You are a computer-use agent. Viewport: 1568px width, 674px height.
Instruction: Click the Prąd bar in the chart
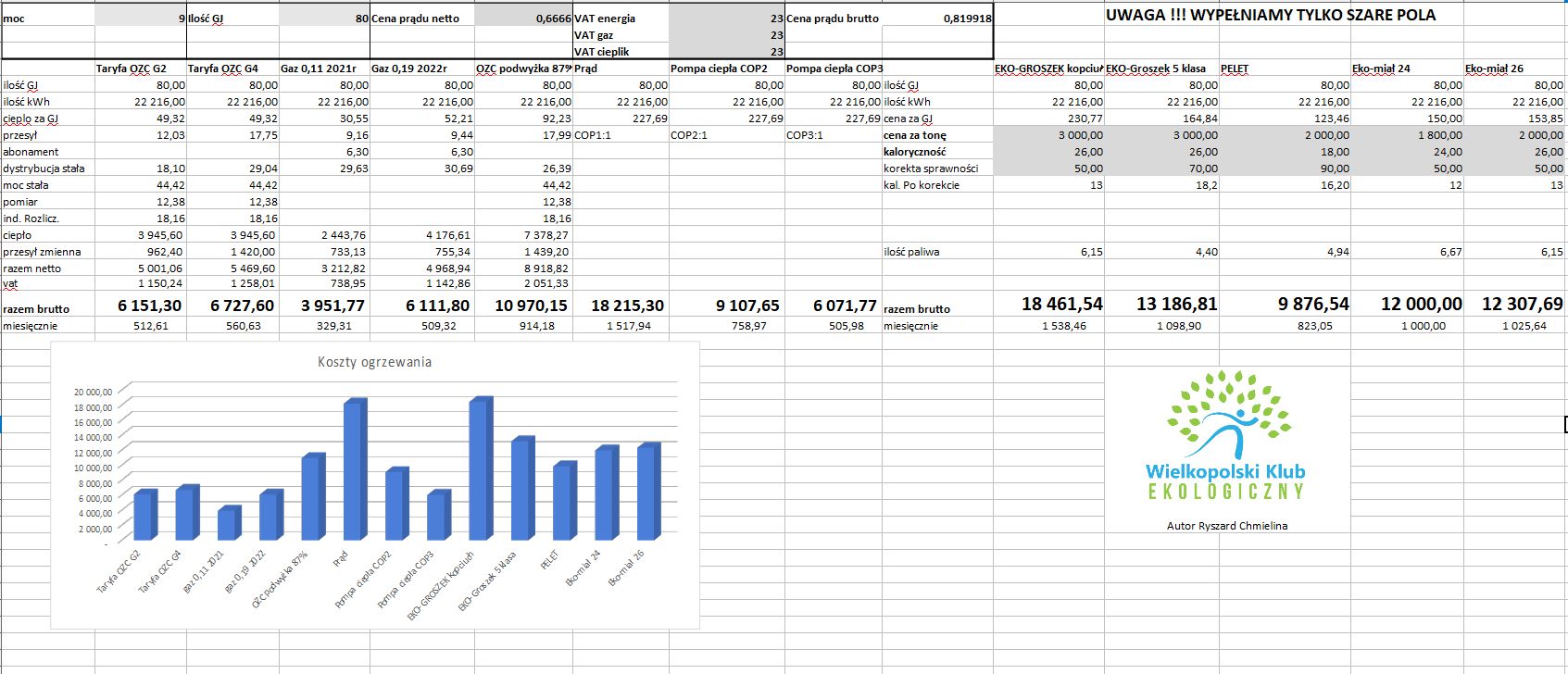(355, 469)
